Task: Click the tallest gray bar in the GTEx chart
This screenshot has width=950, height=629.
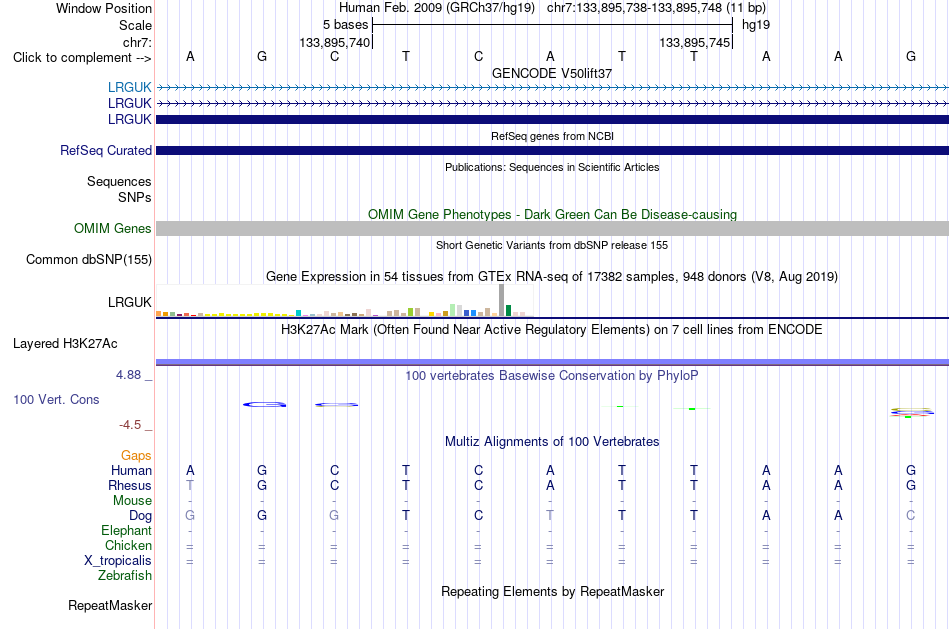Action: pyautogui.click(x=502, y=300)
